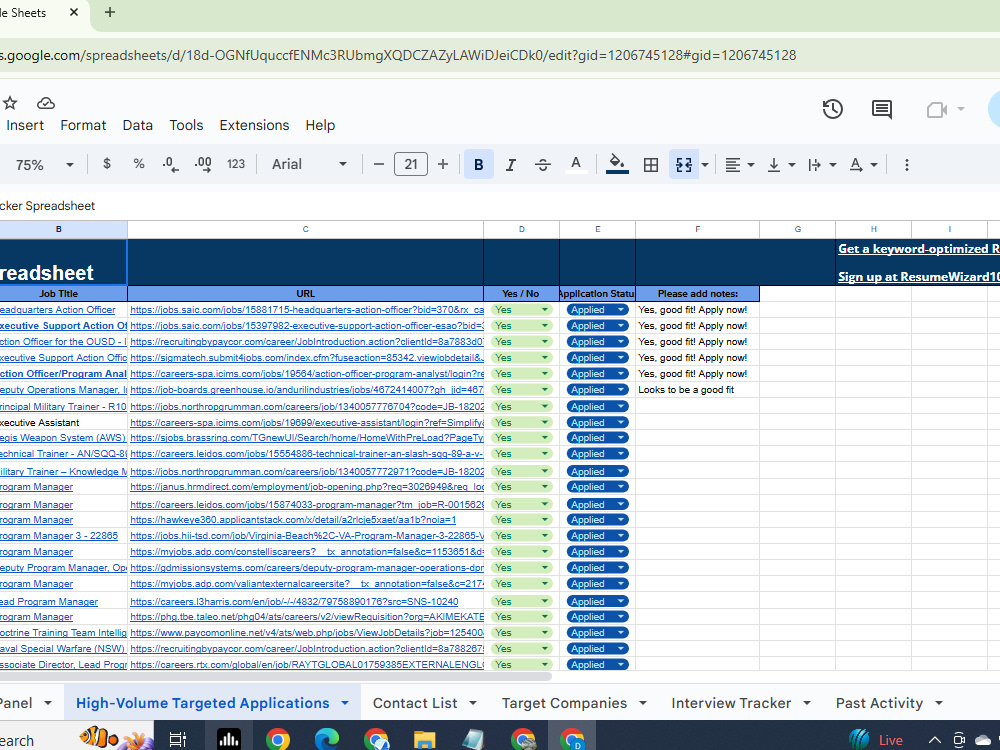The image size is (1000, 750).
Task: Click the browser address bar URL
Action: pyautogui.click(x=398, y=55)
